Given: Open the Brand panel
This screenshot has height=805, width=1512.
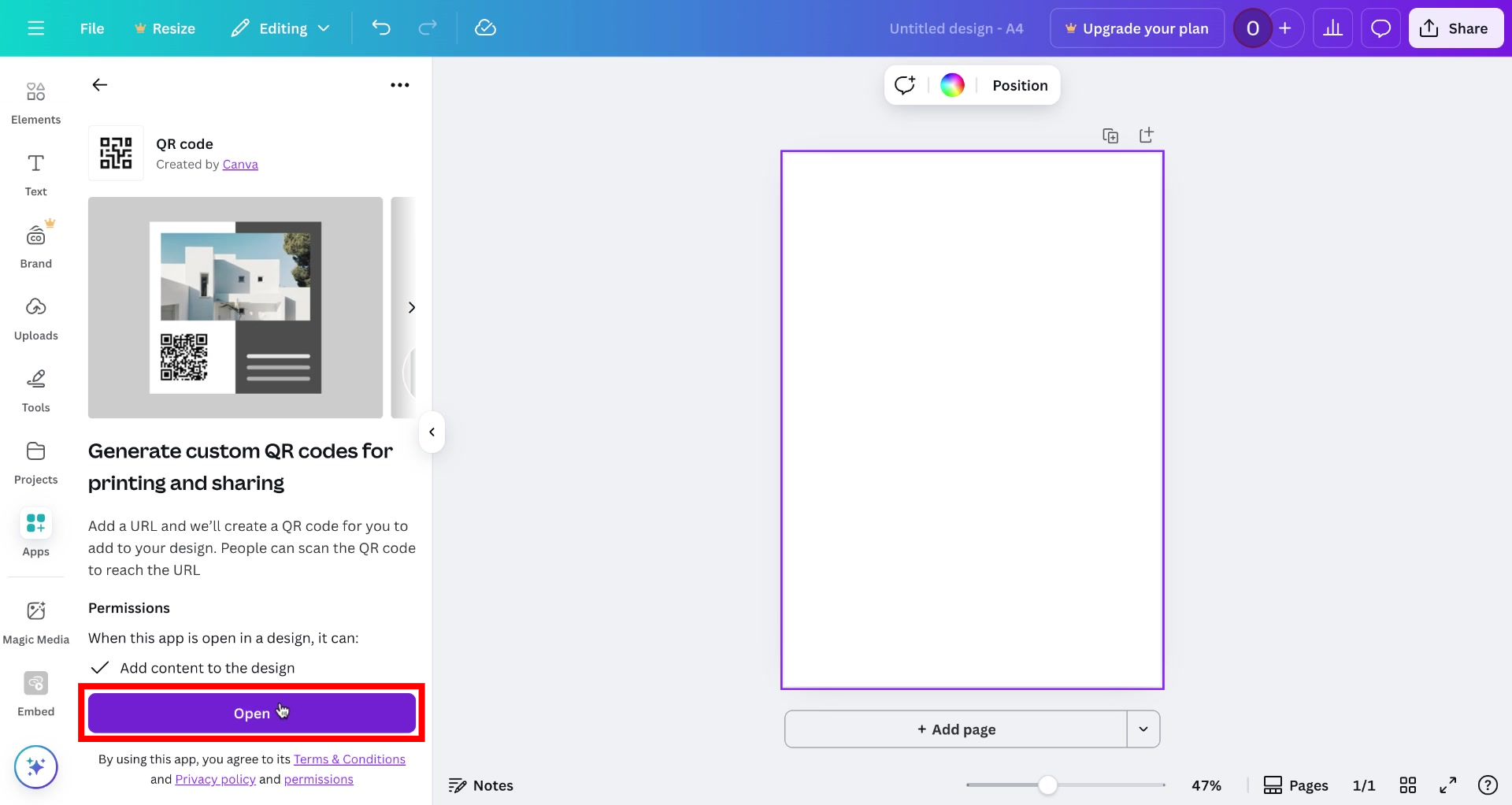Looking at the screenshot, I should (35, 245).
